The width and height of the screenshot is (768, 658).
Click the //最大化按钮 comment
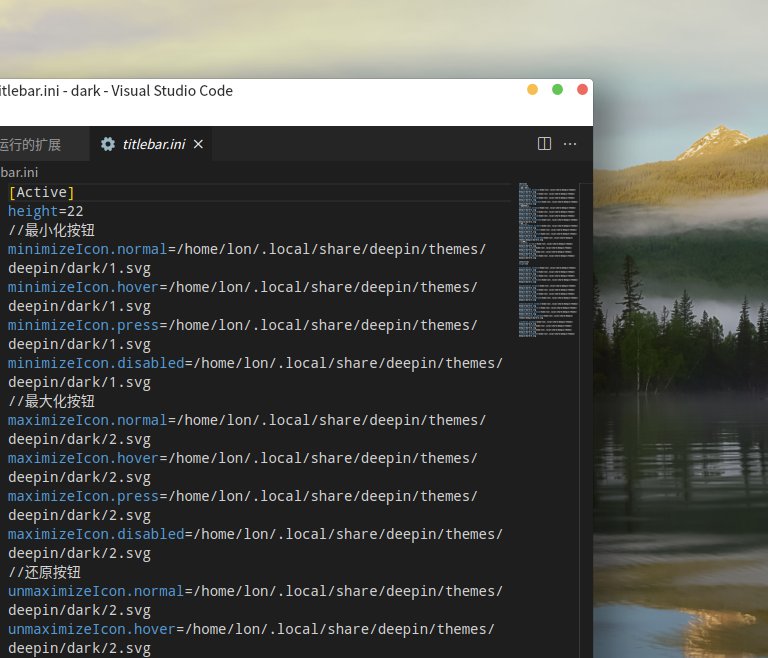click(51, 401)
